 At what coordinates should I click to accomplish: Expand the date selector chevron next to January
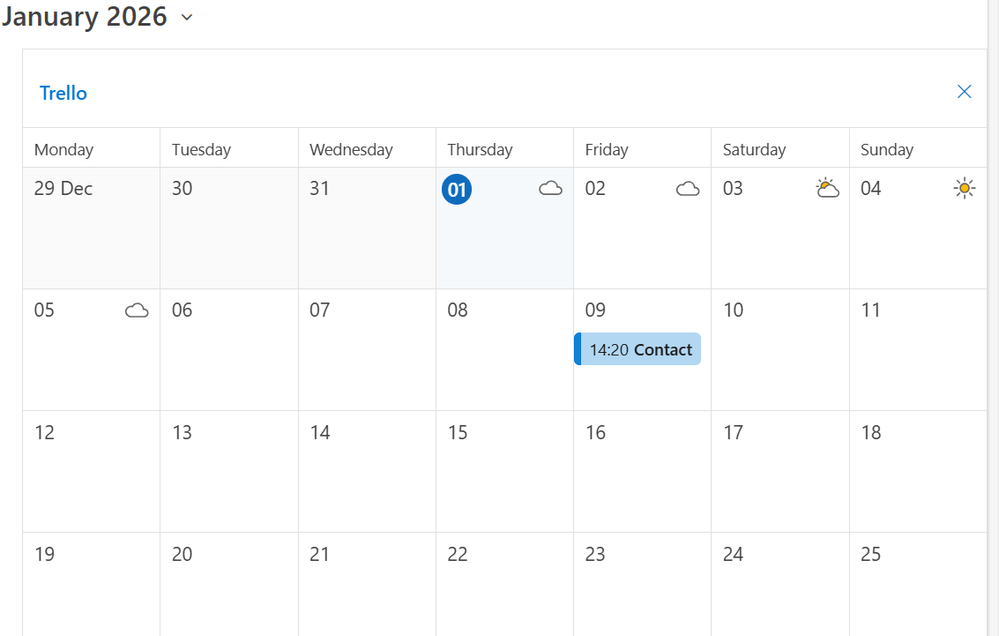coord(186,18)
